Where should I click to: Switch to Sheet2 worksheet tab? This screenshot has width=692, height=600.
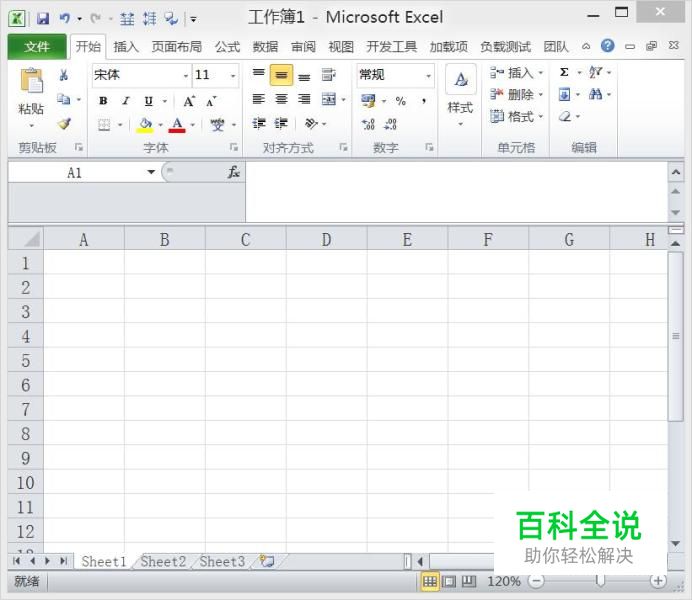coord(163,561)
